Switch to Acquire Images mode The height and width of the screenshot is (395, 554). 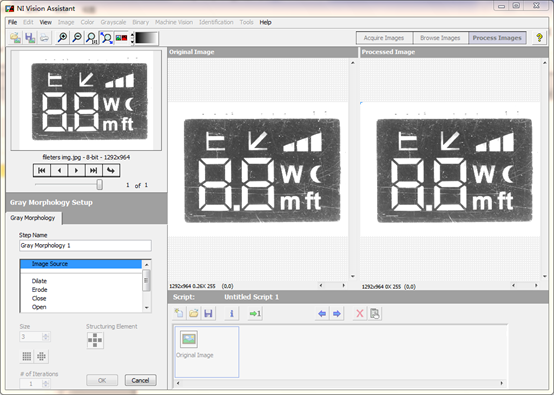click(x=384, y=38)
